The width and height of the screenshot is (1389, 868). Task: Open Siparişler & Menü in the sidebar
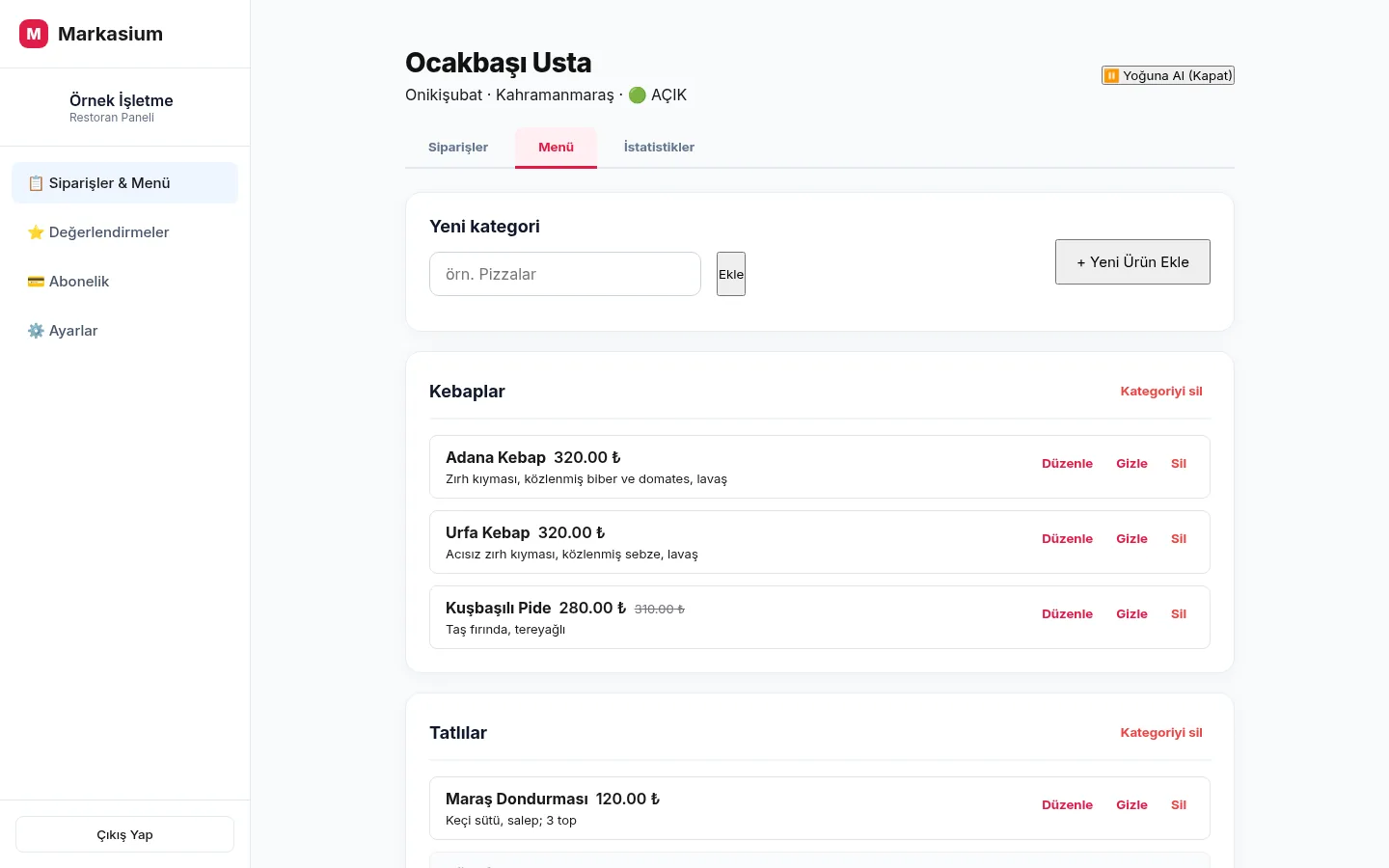pos(124,183)
